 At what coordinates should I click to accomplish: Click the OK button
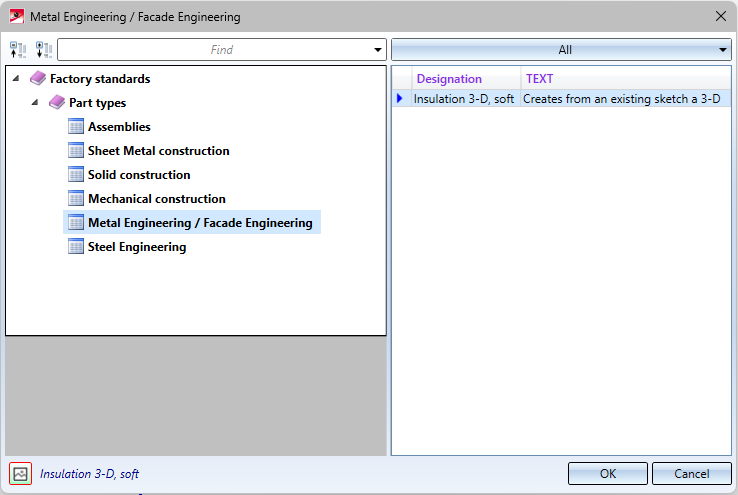pos(608,474)
